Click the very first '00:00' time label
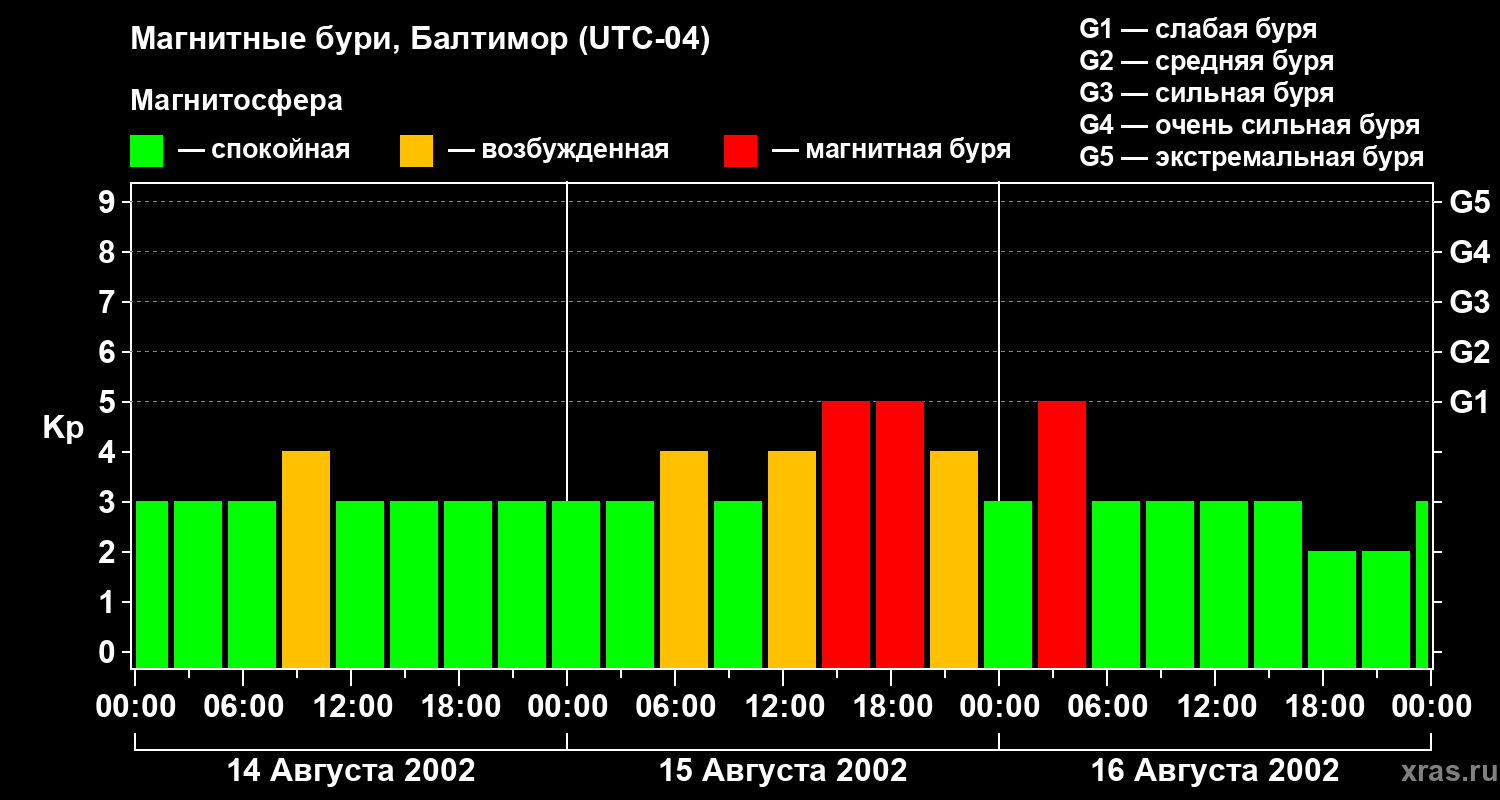 pyautogui.click(x=135, y=707)
